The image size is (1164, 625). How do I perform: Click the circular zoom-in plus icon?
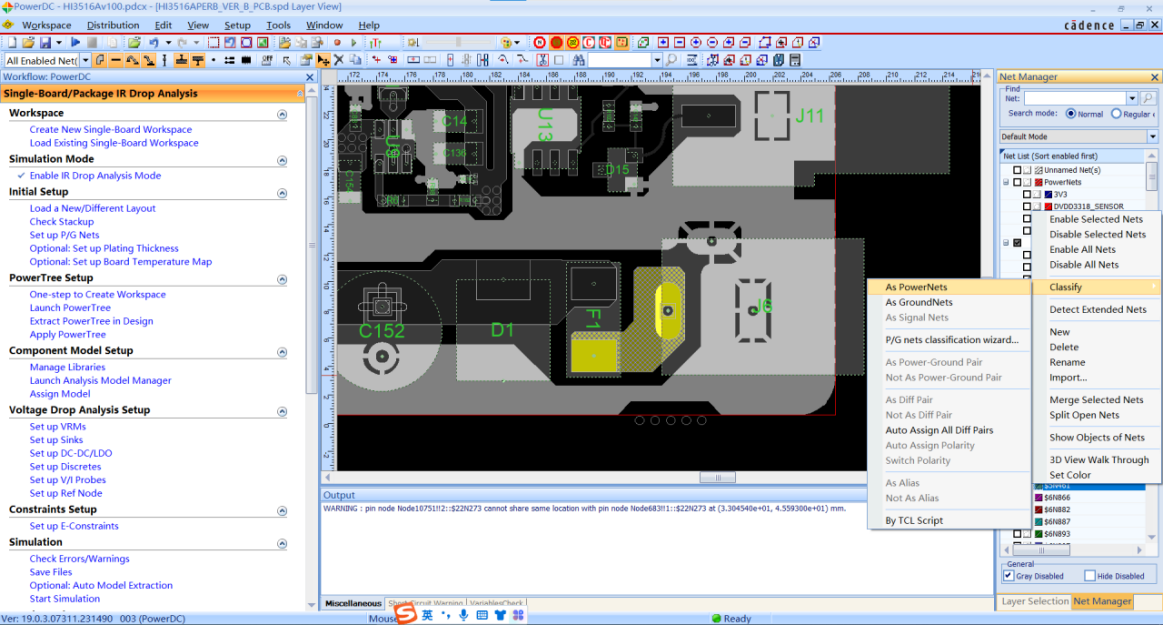pos(696,42)
